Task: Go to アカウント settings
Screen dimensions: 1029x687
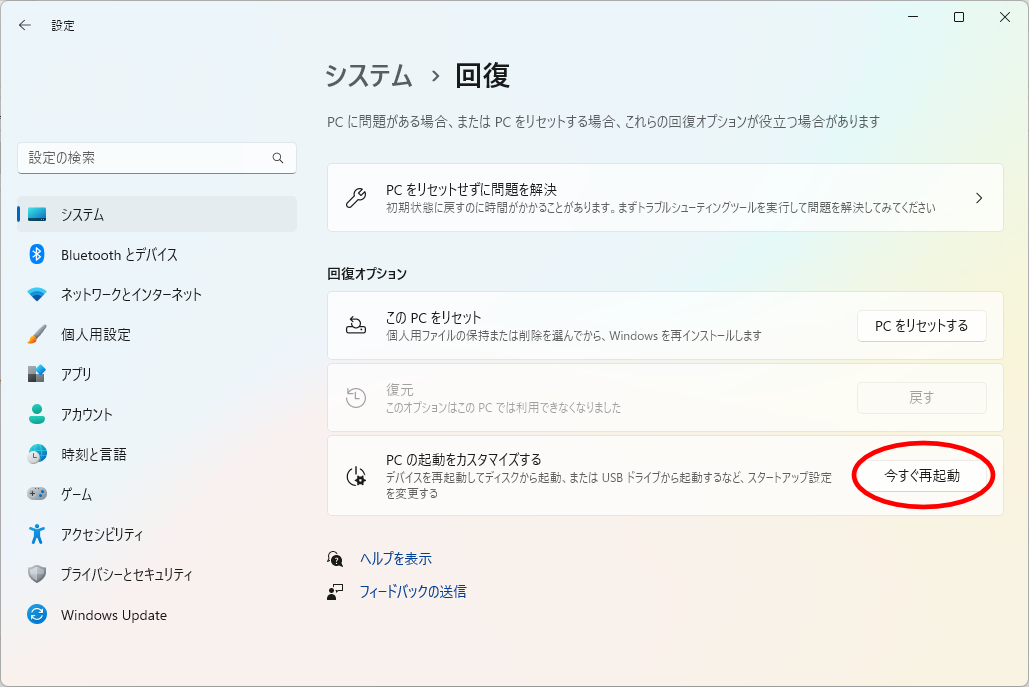Action: click(86, 415)
